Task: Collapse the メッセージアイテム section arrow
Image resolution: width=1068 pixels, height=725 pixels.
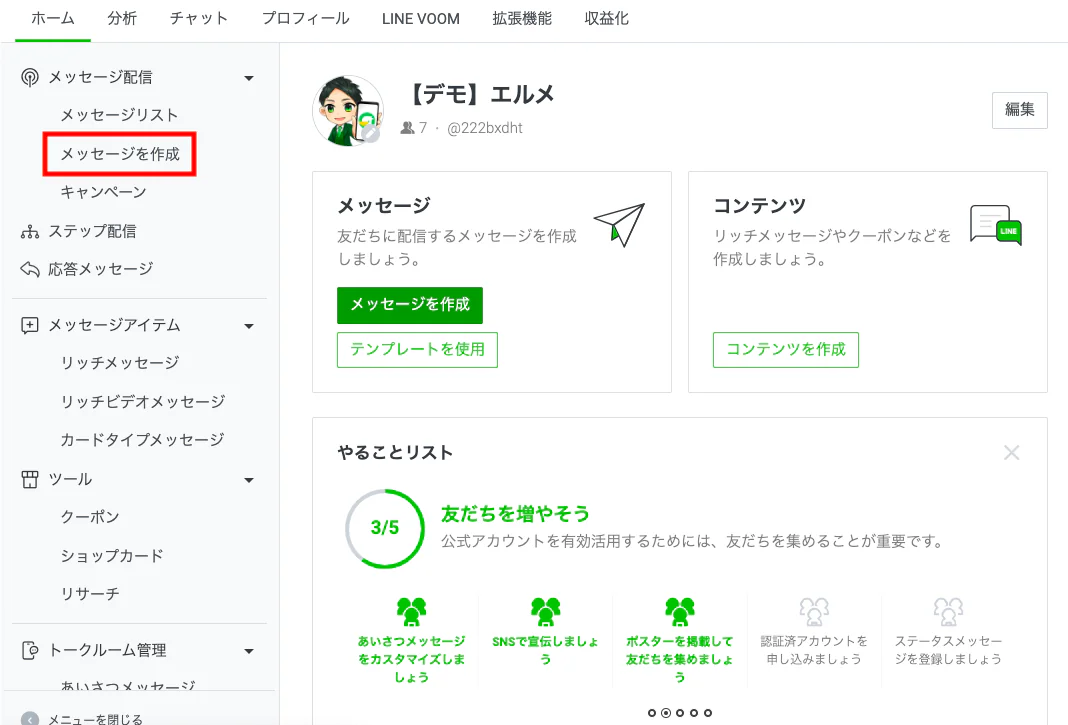Action: [x=249, y=326]
